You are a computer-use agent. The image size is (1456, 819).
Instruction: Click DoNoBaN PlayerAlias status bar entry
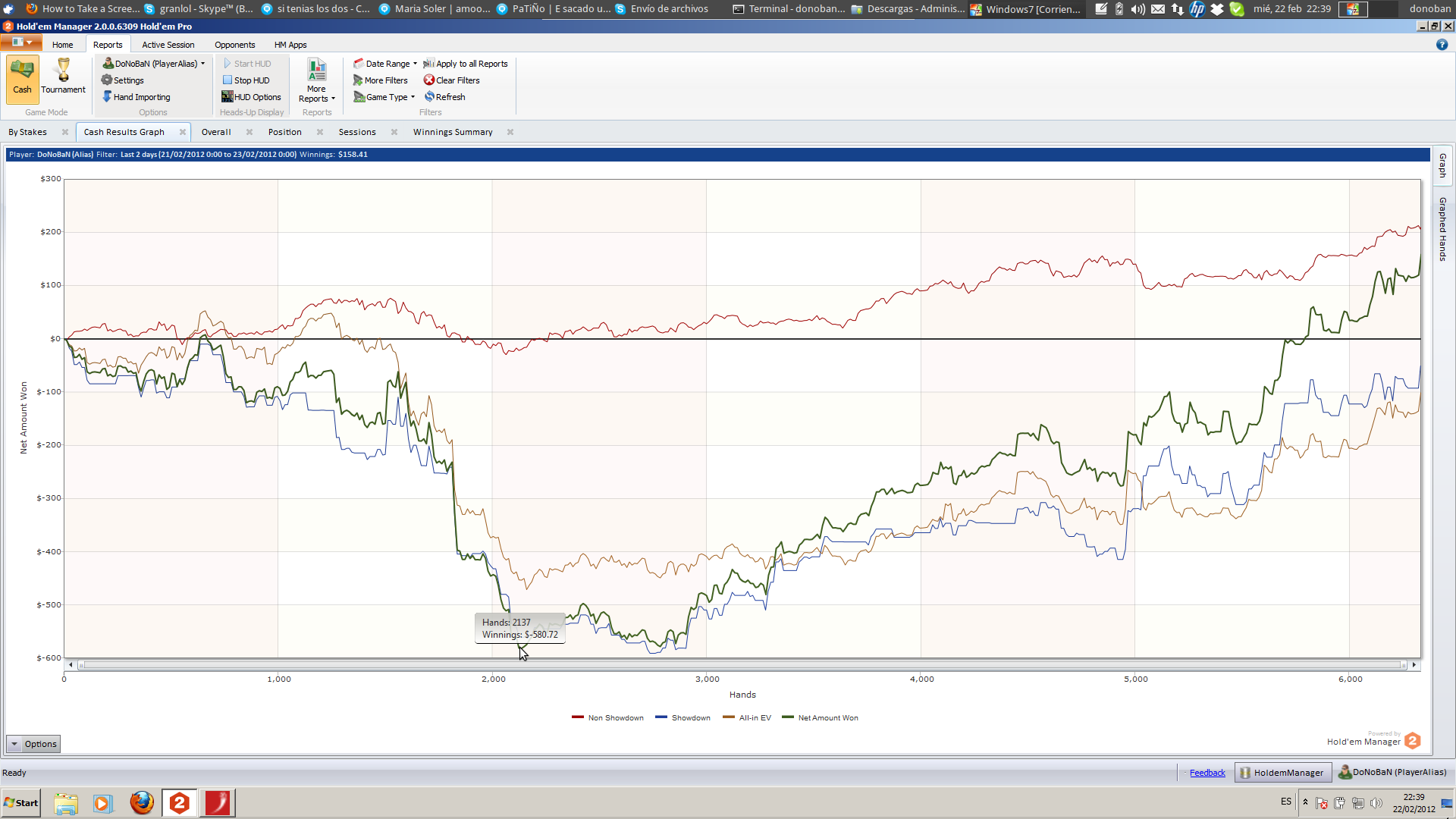coord(1392,773)
